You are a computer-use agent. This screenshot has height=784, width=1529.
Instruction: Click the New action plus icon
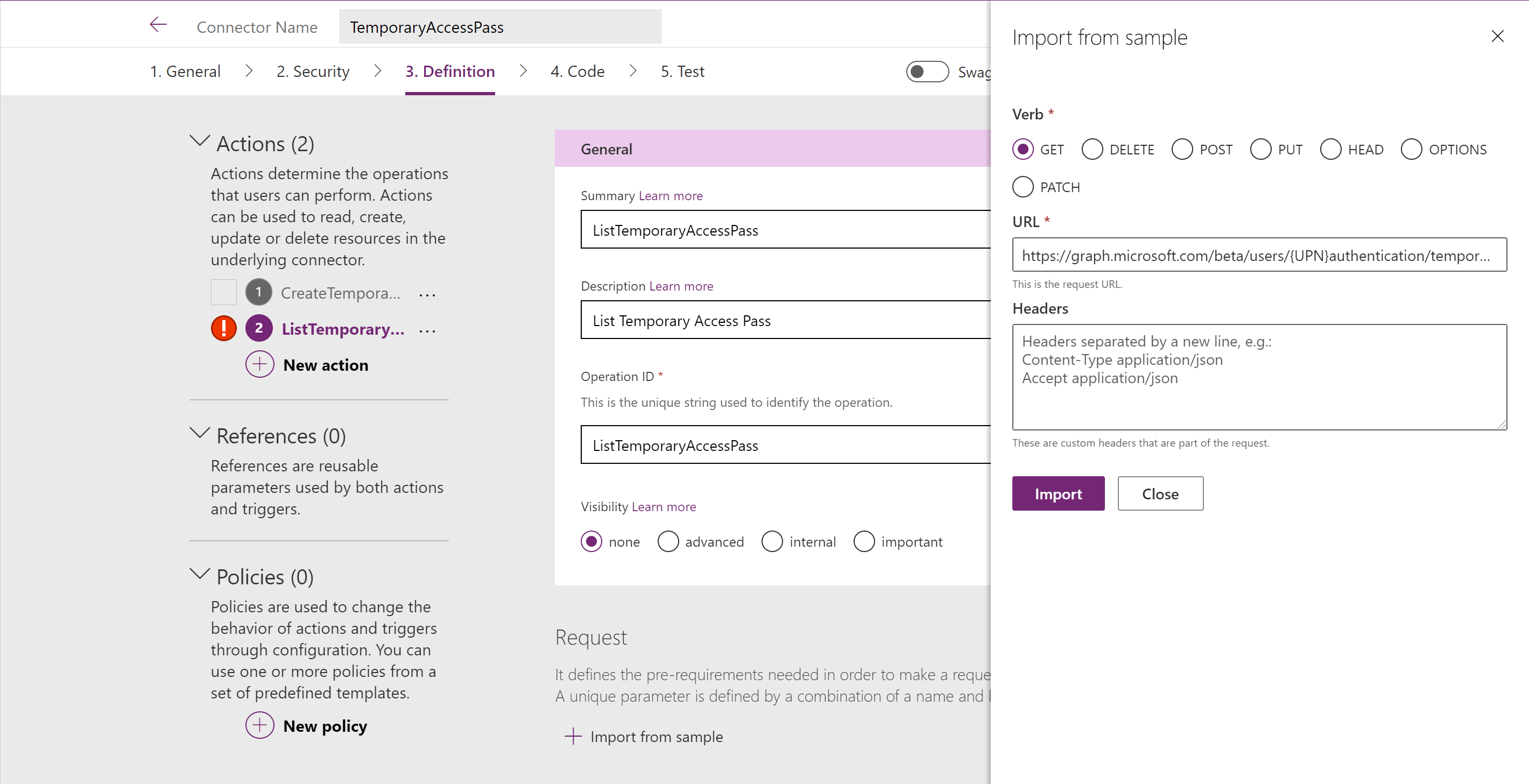click(259, 364)
